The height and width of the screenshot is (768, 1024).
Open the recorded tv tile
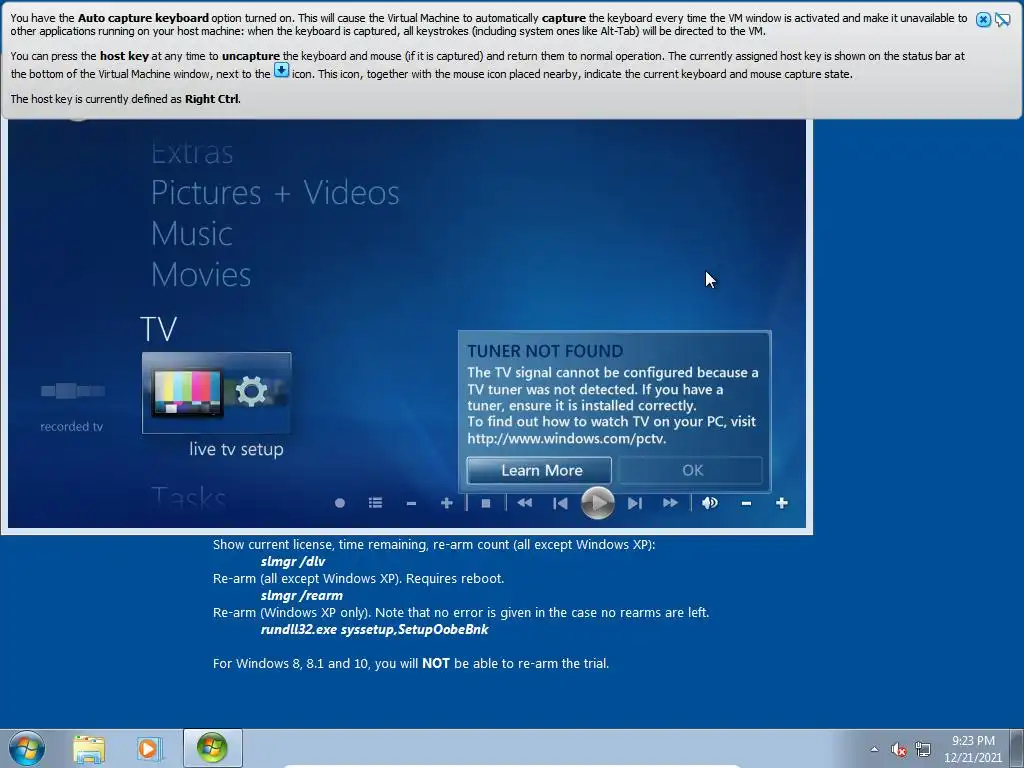coord(72,406)
